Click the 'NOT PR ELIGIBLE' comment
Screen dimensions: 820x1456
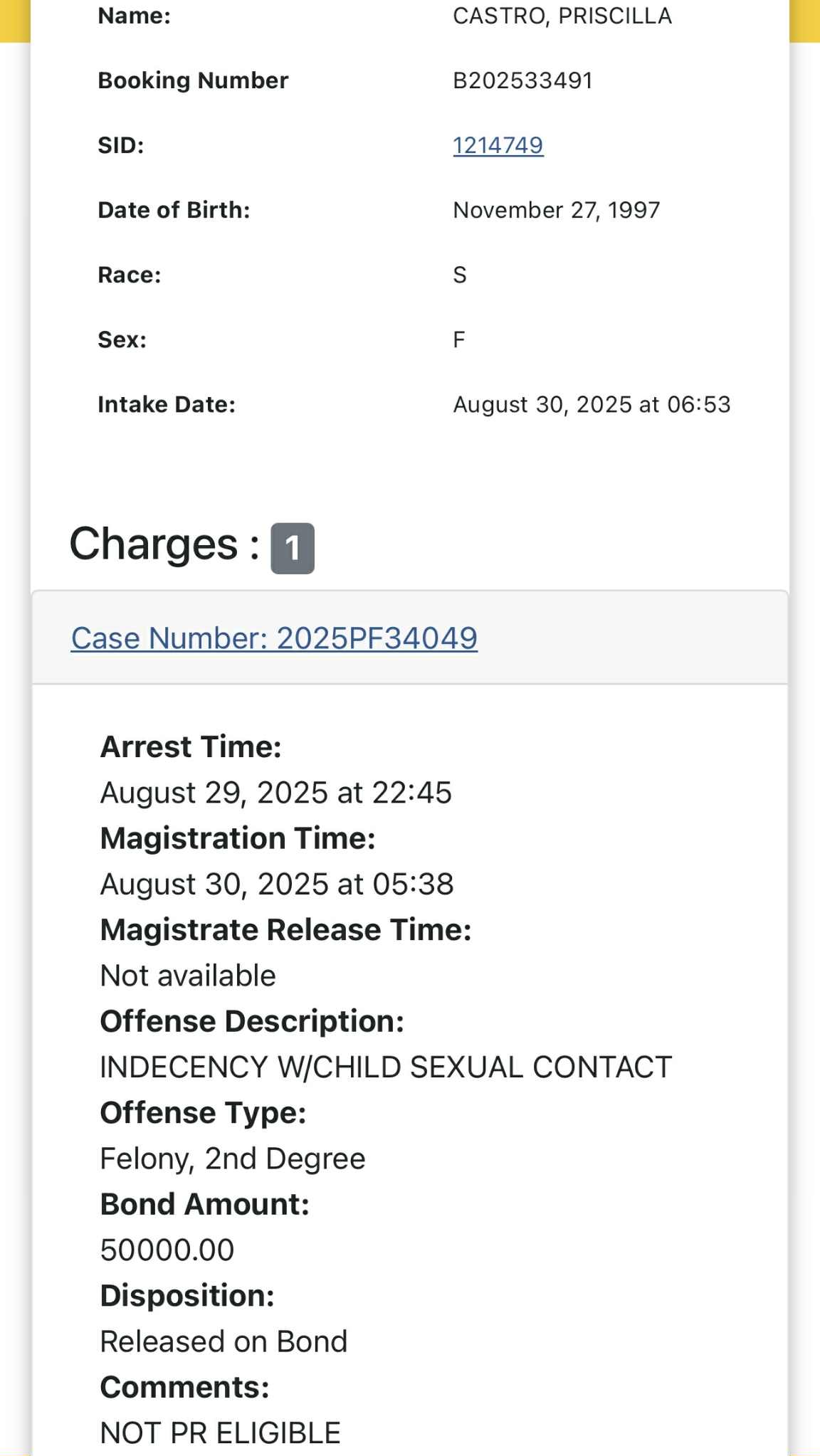pos(220,1433)
